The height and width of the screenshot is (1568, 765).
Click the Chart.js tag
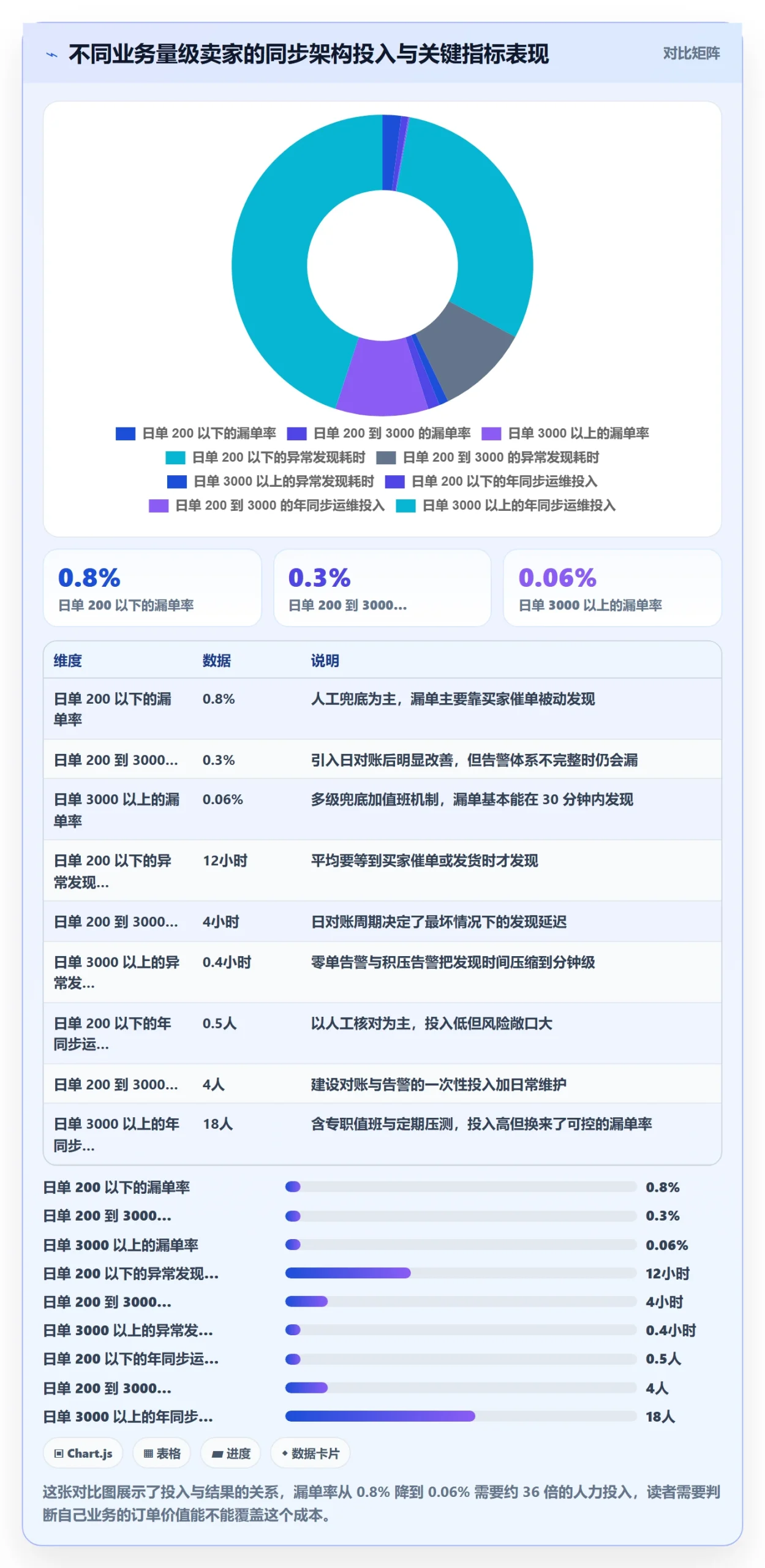pos(83,1453)
